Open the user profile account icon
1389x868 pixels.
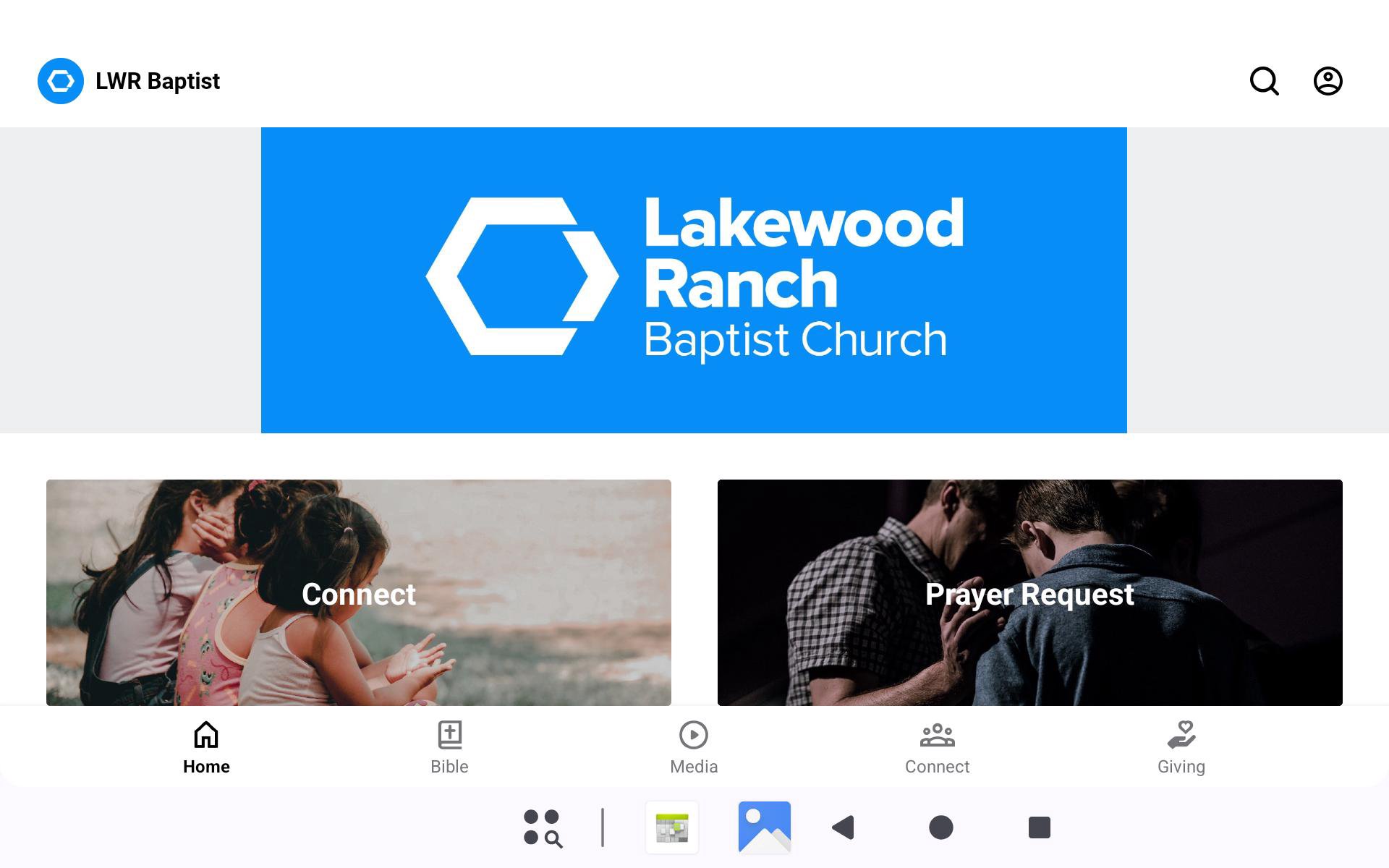point(1328,81)
